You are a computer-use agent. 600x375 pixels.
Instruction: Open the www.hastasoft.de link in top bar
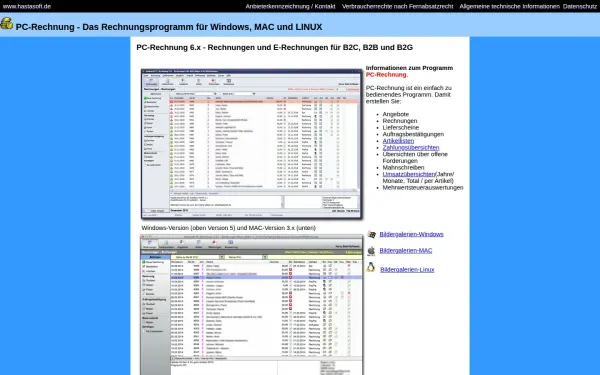coord(26,6)
